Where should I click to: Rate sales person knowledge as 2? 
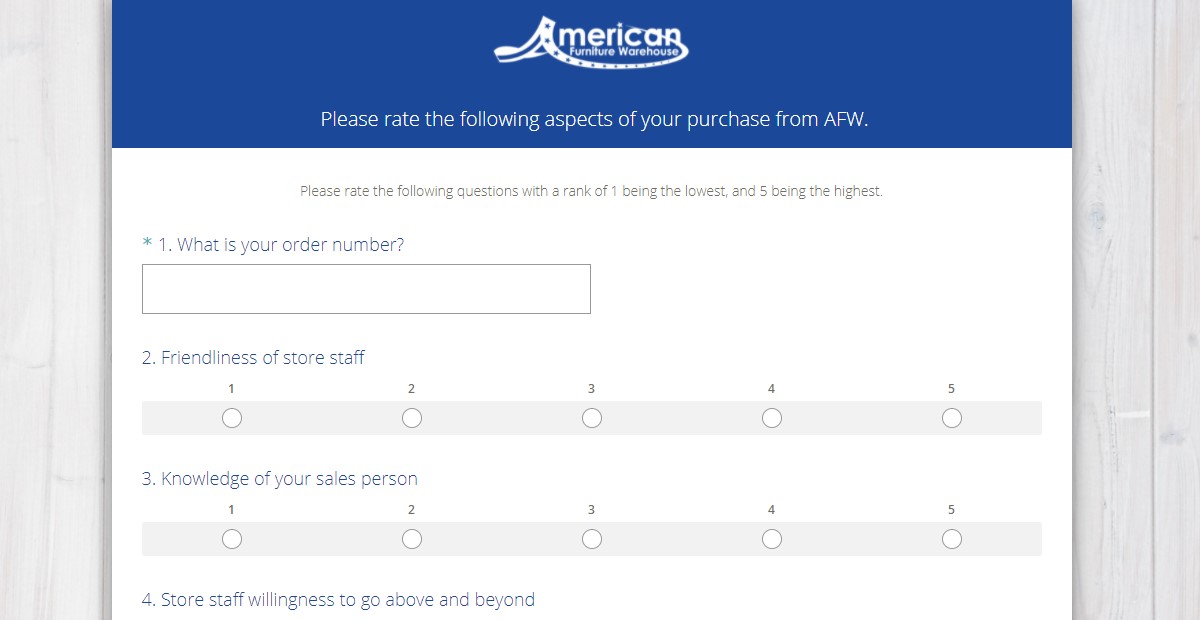click(412, 539)
